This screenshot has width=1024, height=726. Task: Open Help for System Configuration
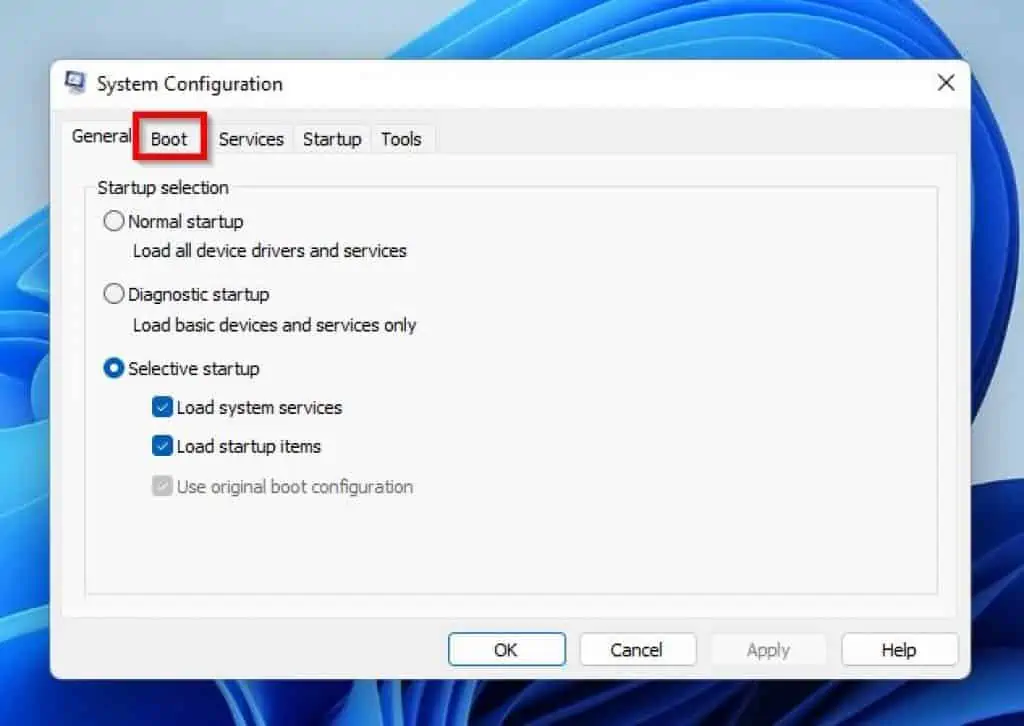[x=899, y=650]
